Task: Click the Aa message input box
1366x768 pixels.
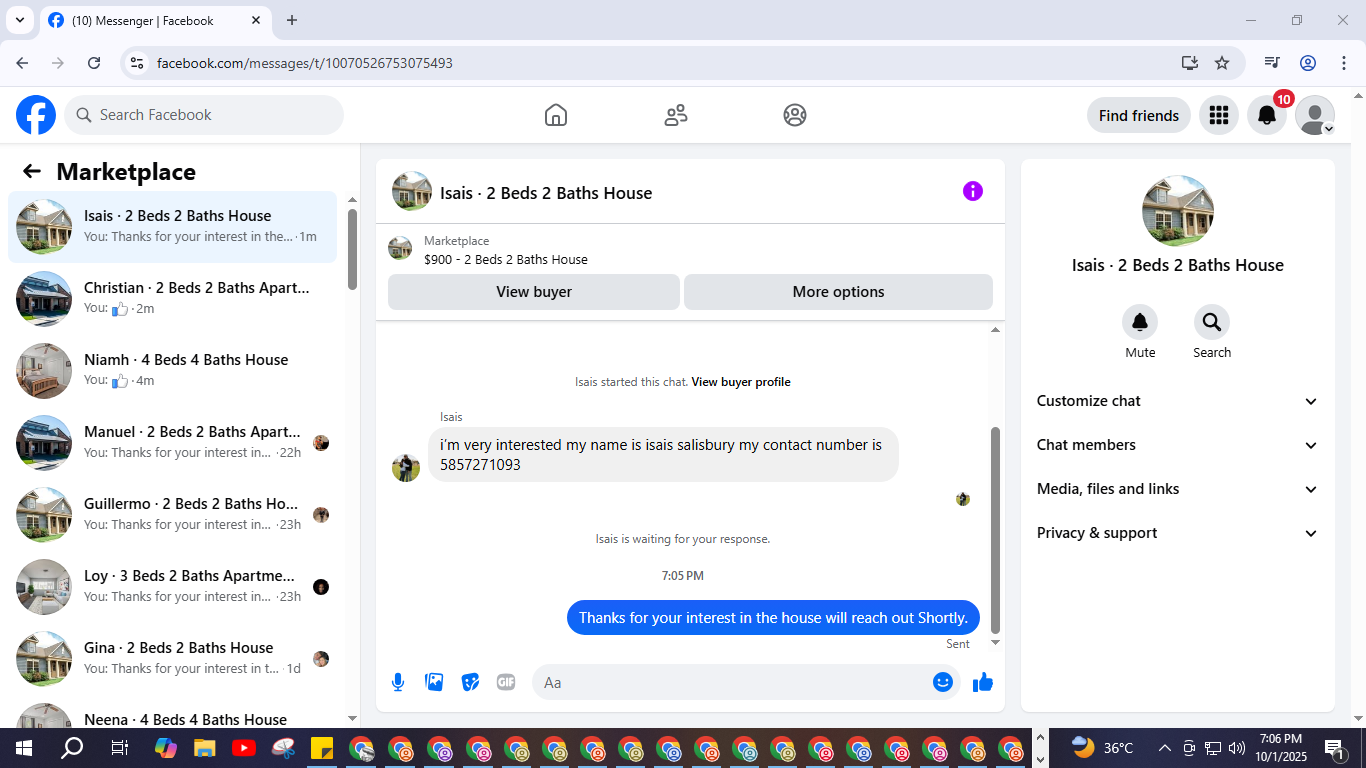Action: point(733,682)
